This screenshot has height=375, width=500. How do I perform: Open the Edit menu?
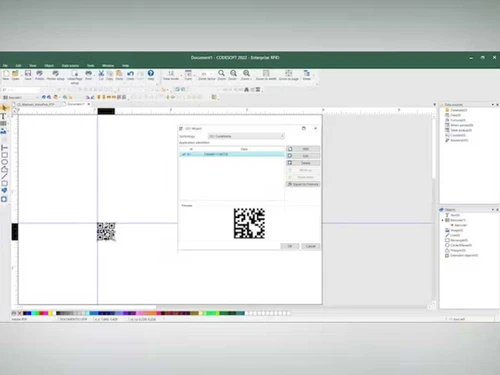[18, 65]
